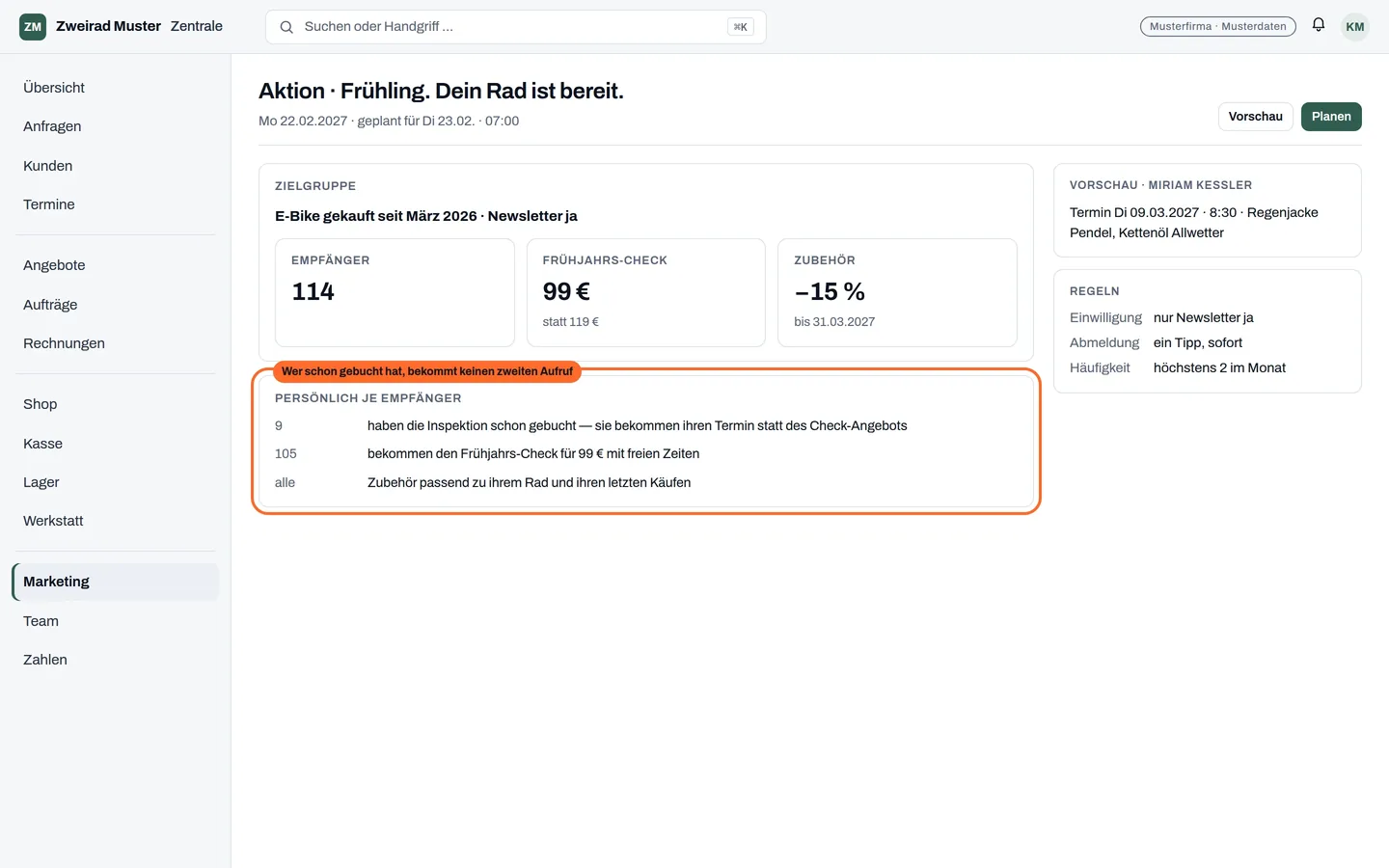Click the search magnifier icon
1389x868 pixels.
coord(286,27)
